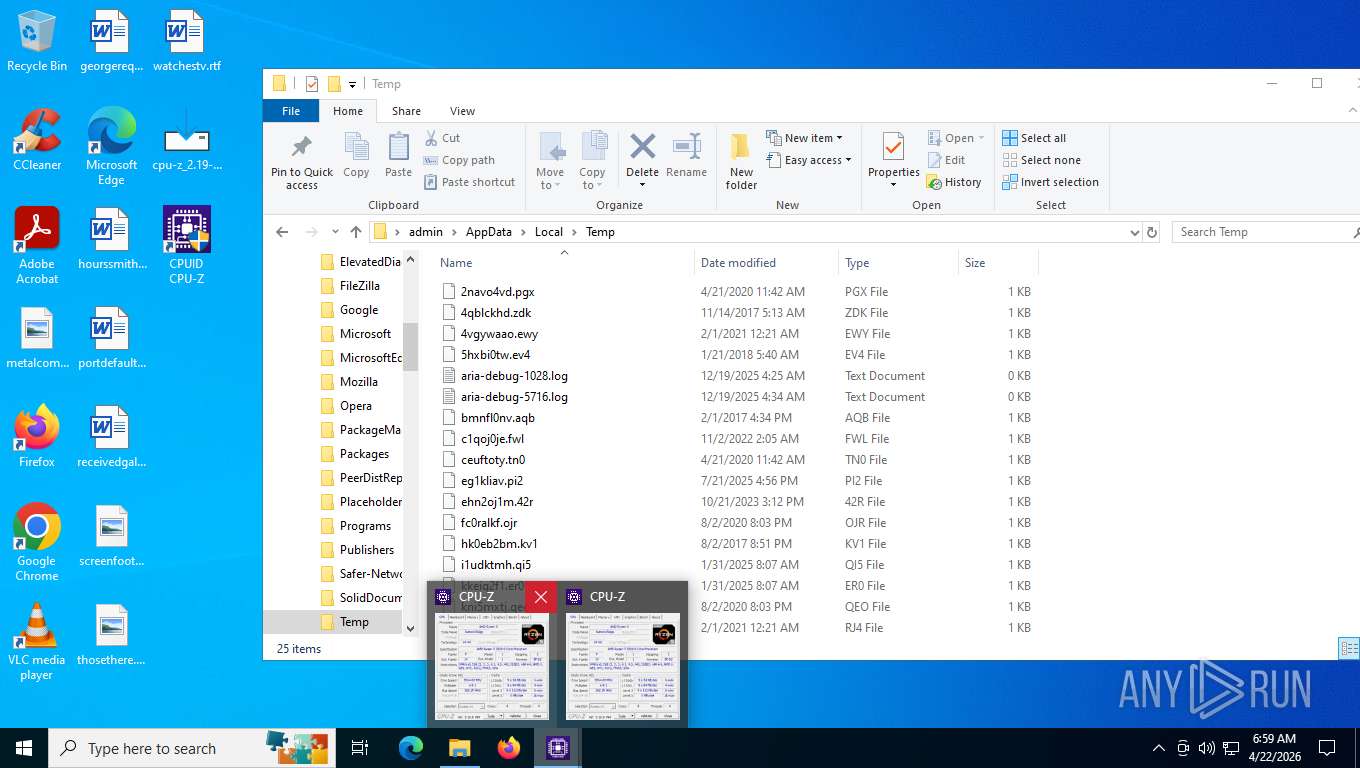Open the Recent locations dropdown arrow
The image size is (1360, 768).
(334, 232)
